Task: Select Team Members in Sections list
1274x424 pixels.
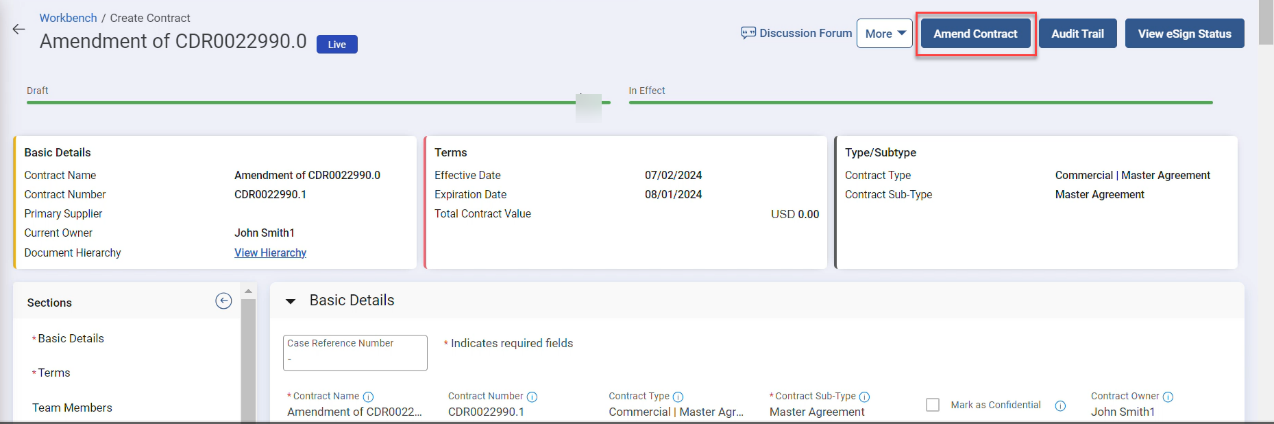Action: [x=72, y=408]
